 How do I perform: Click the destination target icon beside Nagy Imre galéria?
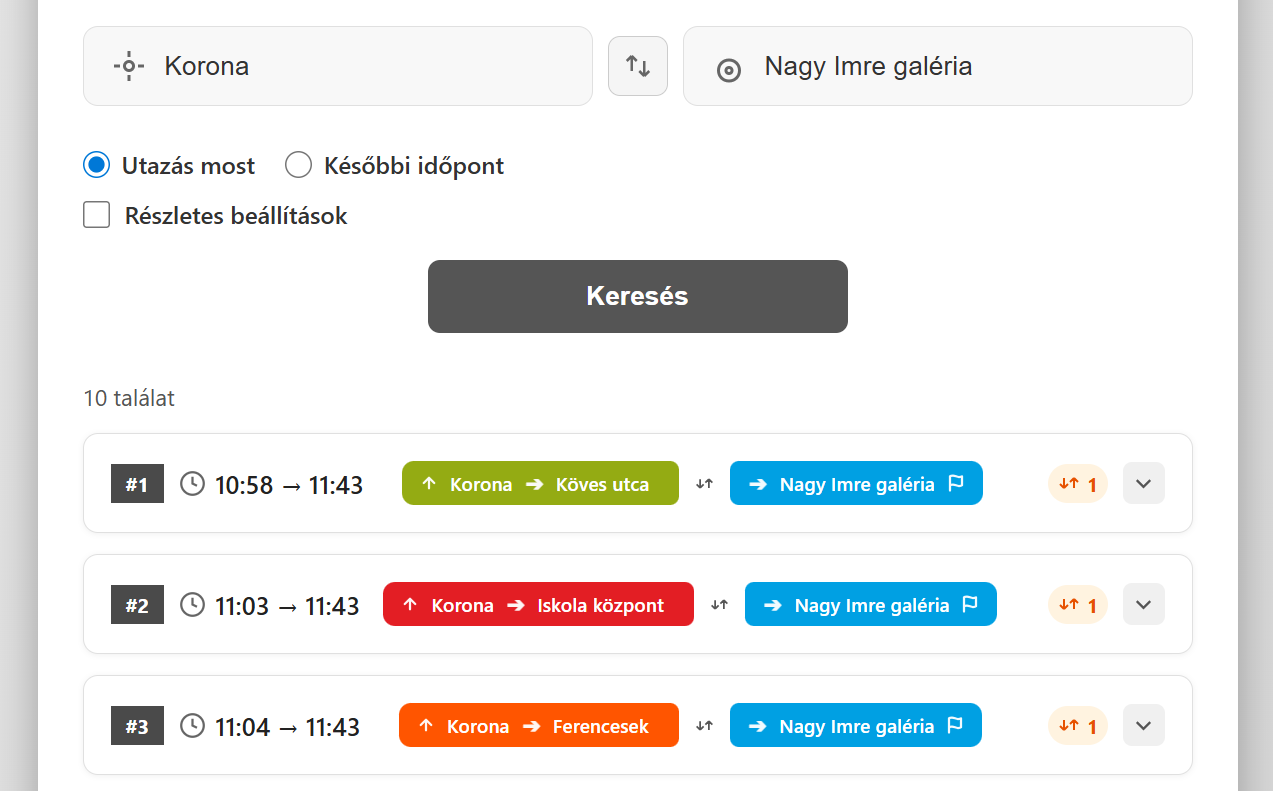pyautogui.click(x=728, y=70)
